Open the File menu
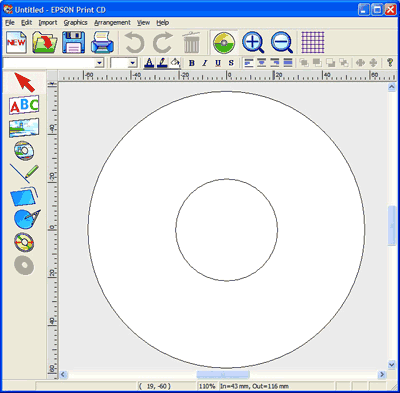400x393 pixels. point(10,23)
